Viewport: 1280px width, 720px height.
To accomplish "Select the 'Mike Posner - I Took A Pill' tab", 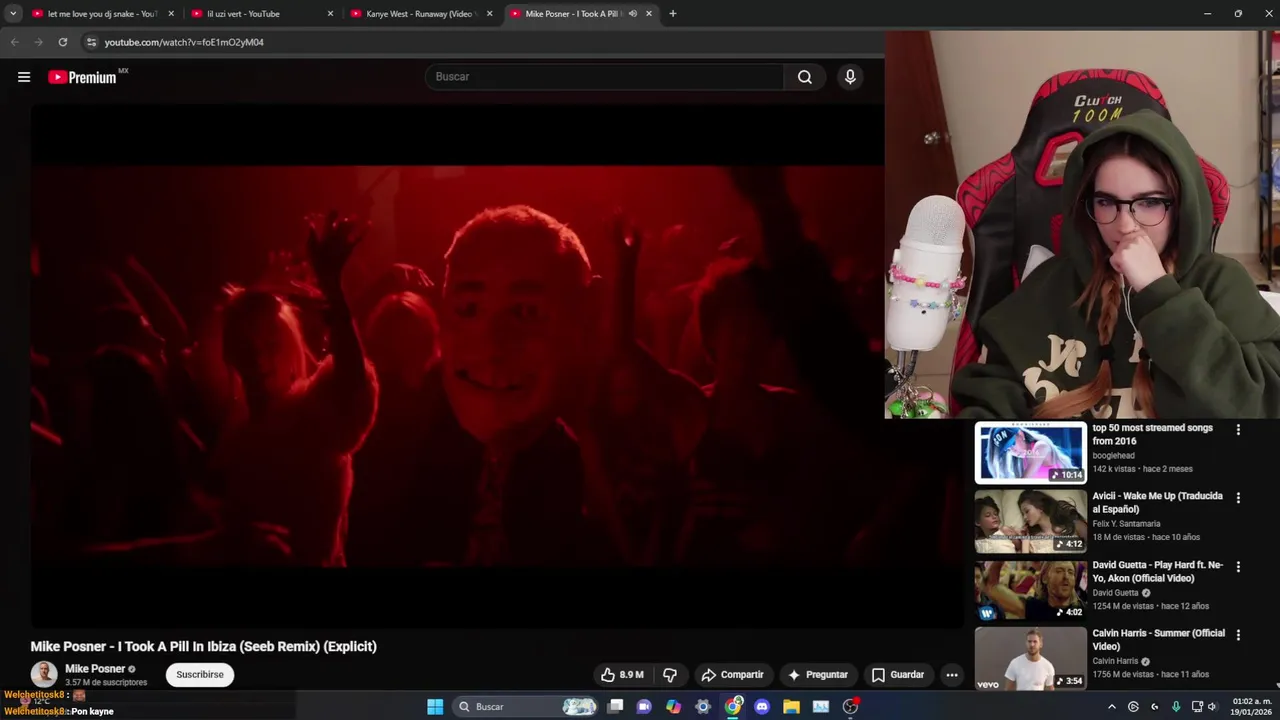I will click(x=572, y=14).
